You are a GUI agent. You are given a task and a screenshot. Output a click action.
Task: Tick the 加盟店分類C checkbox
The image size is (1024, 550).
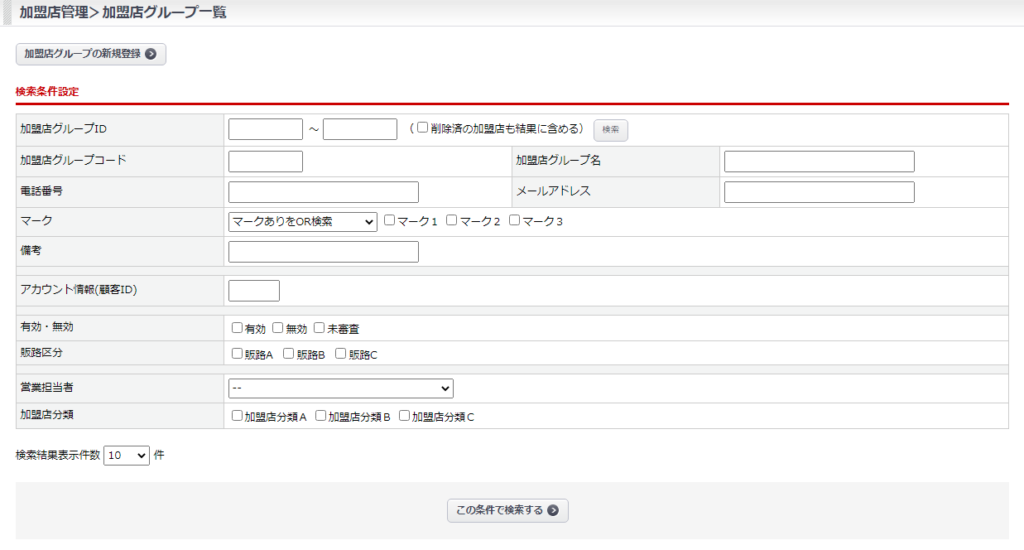[405, 416]
